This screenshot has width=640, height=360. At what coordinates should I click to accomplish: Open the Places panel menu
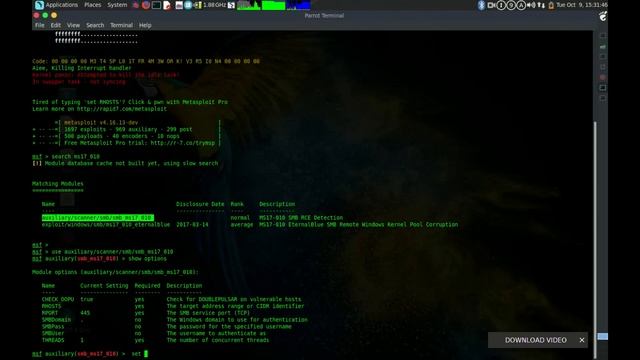93,5
